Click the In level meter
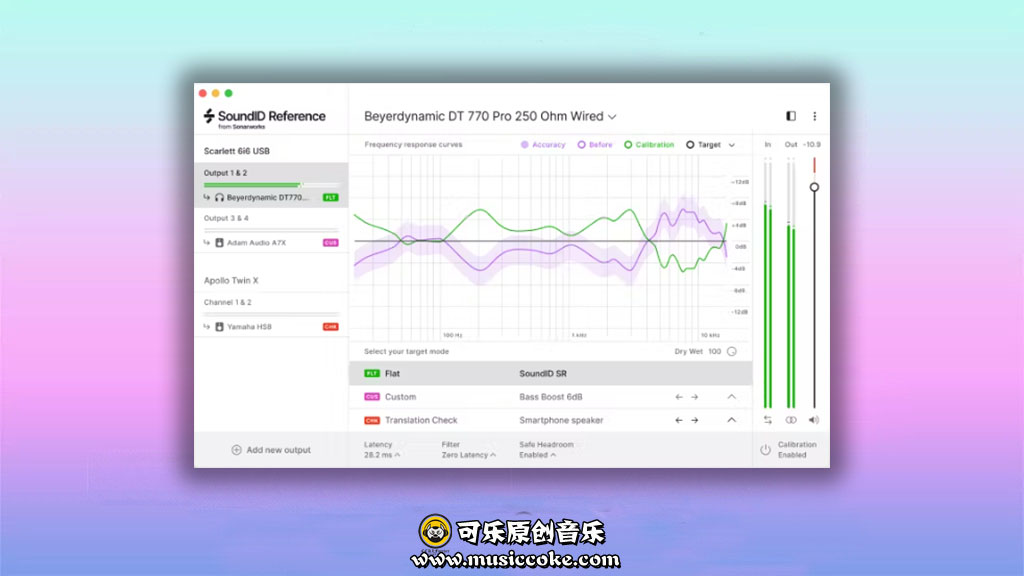This screenshot has height=576, width=1024. coord(768,285)
